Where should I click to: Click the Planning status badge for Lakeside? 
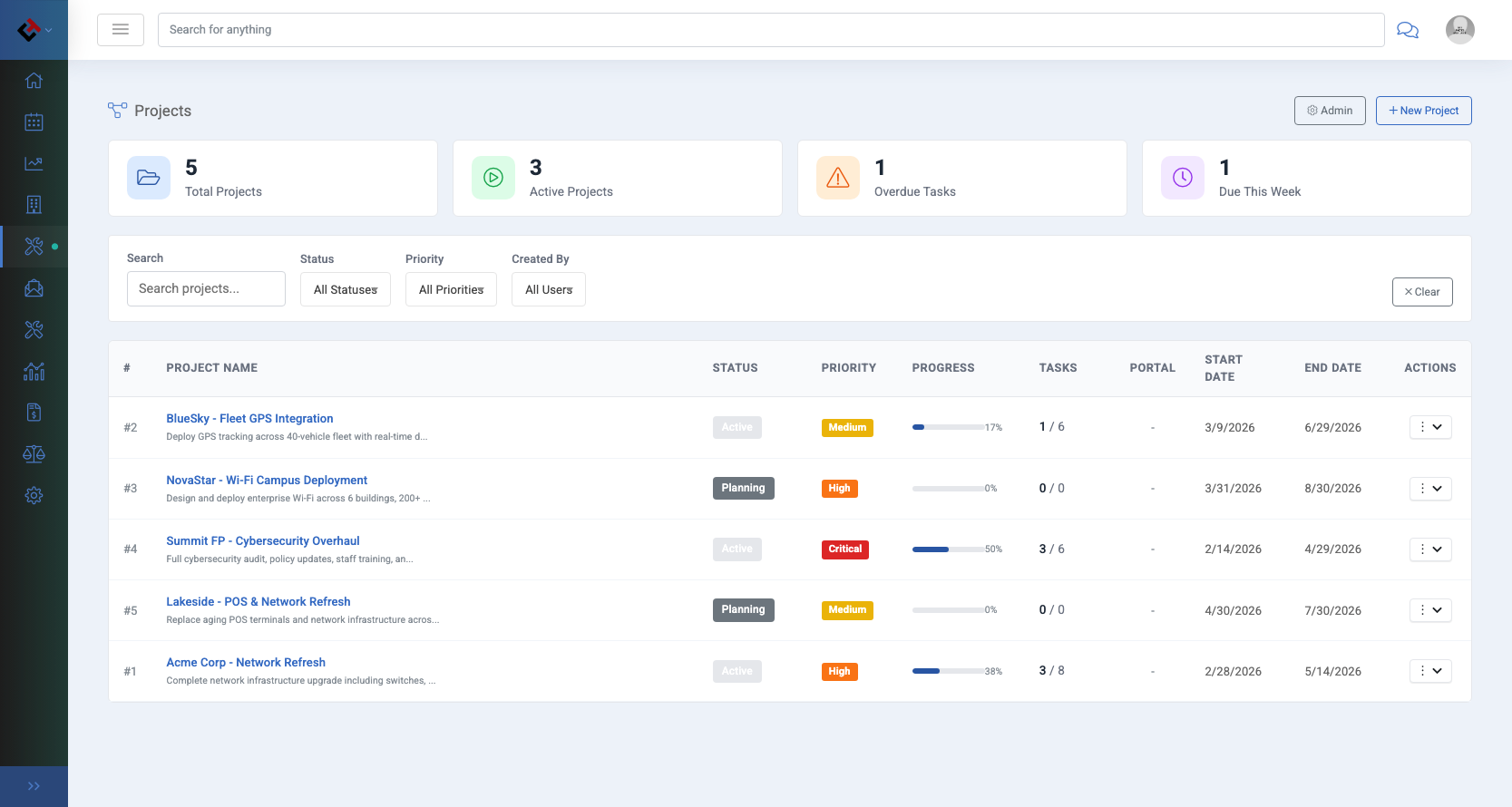pyautogui.click(x=744, y=609)
